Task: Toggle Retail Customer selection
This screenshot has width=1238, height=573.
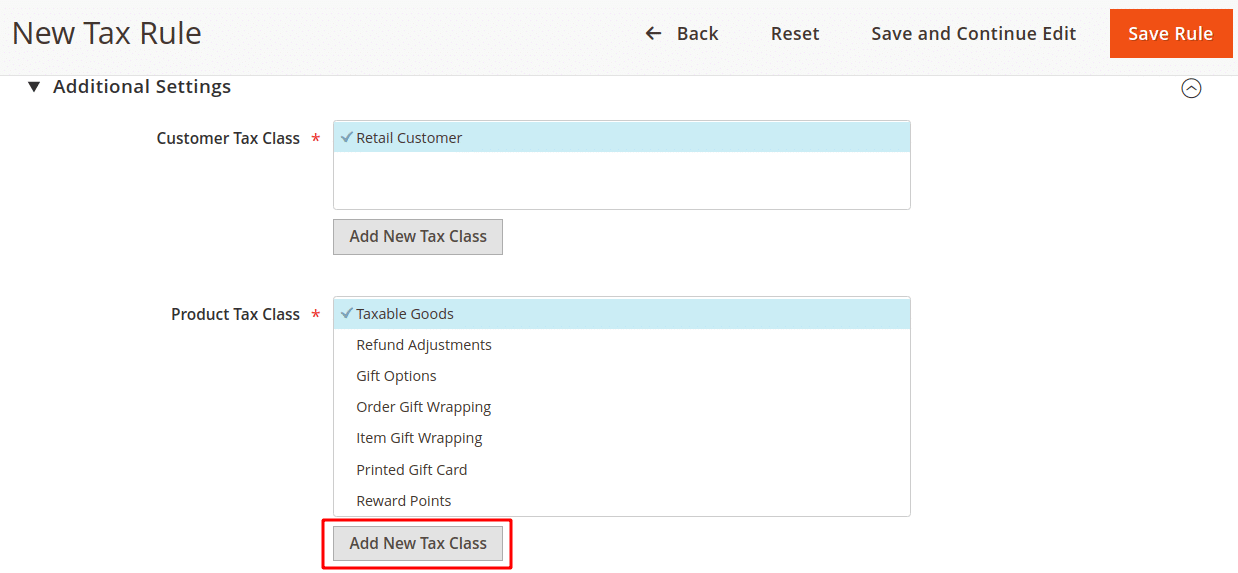Action: tap(409, 138)
